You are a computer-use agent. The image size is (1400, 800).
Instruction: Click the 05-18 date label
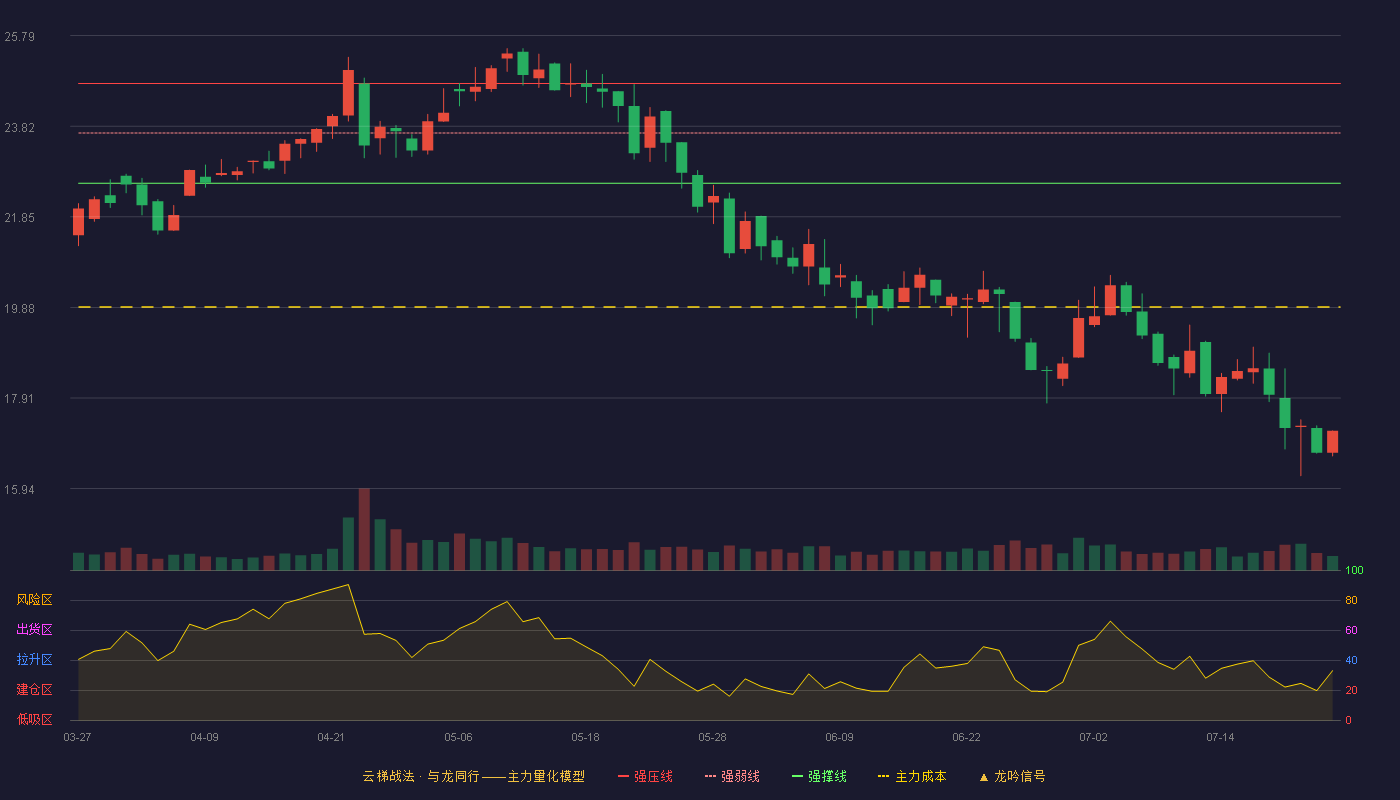[585, 737]
